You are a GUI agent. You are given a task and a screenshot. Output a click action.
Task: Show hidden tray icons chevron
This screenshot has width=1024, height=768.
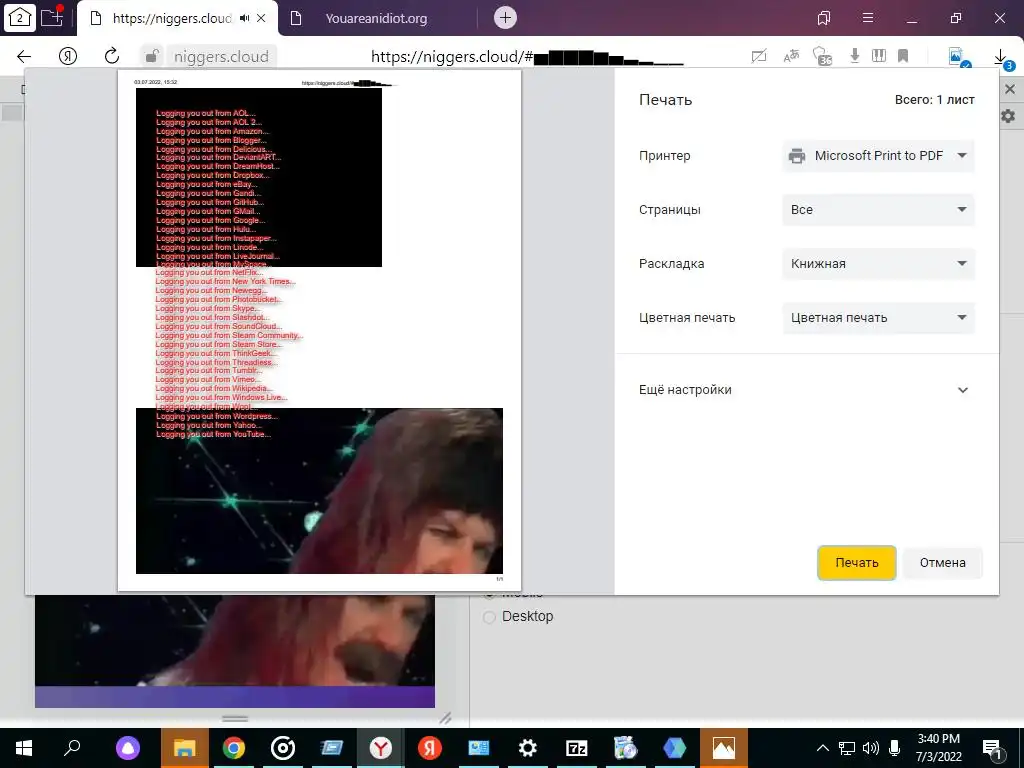(823, 748)
